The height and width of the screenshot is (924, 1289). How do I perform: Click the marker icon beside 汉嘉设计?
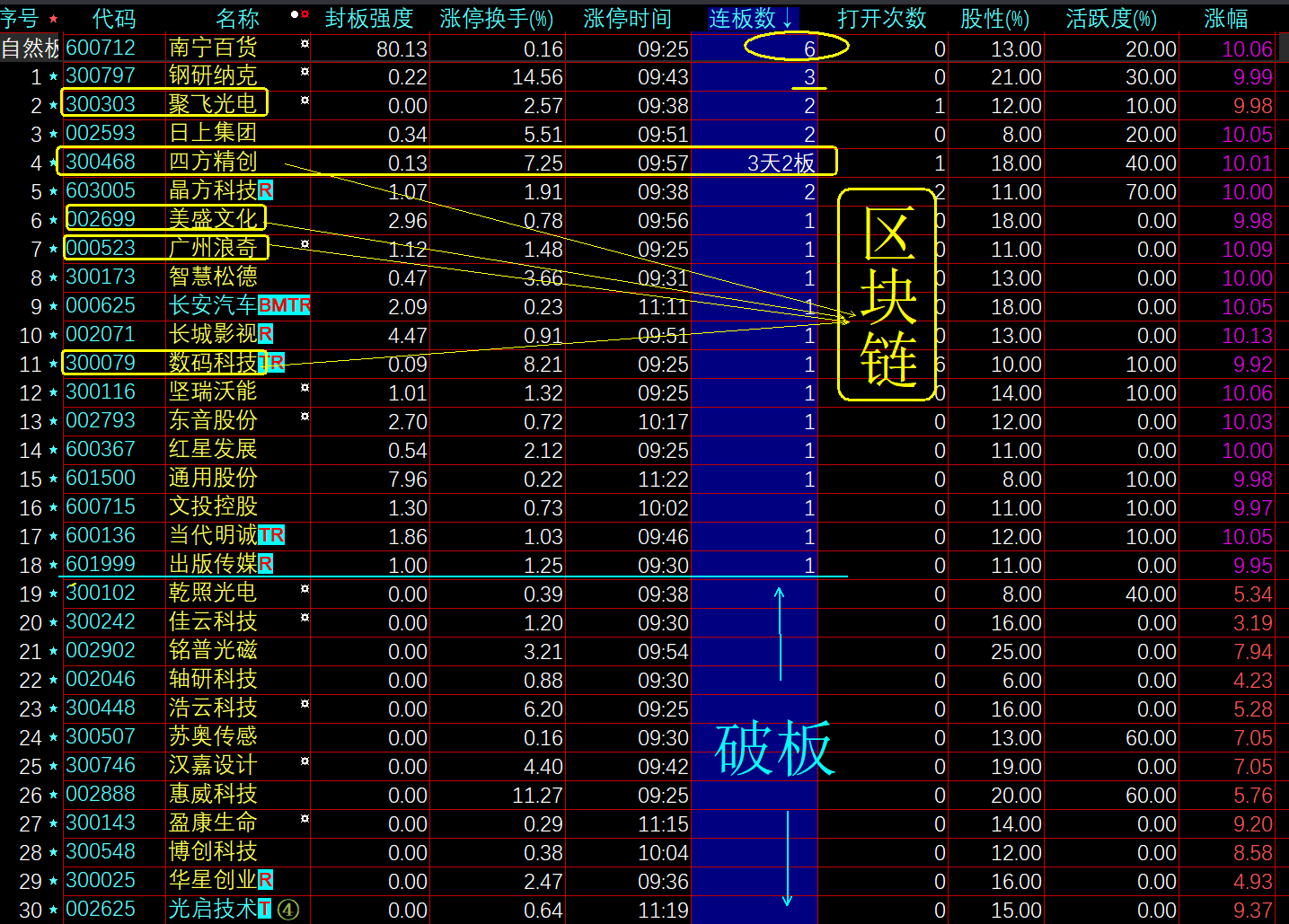pos(305,761)
